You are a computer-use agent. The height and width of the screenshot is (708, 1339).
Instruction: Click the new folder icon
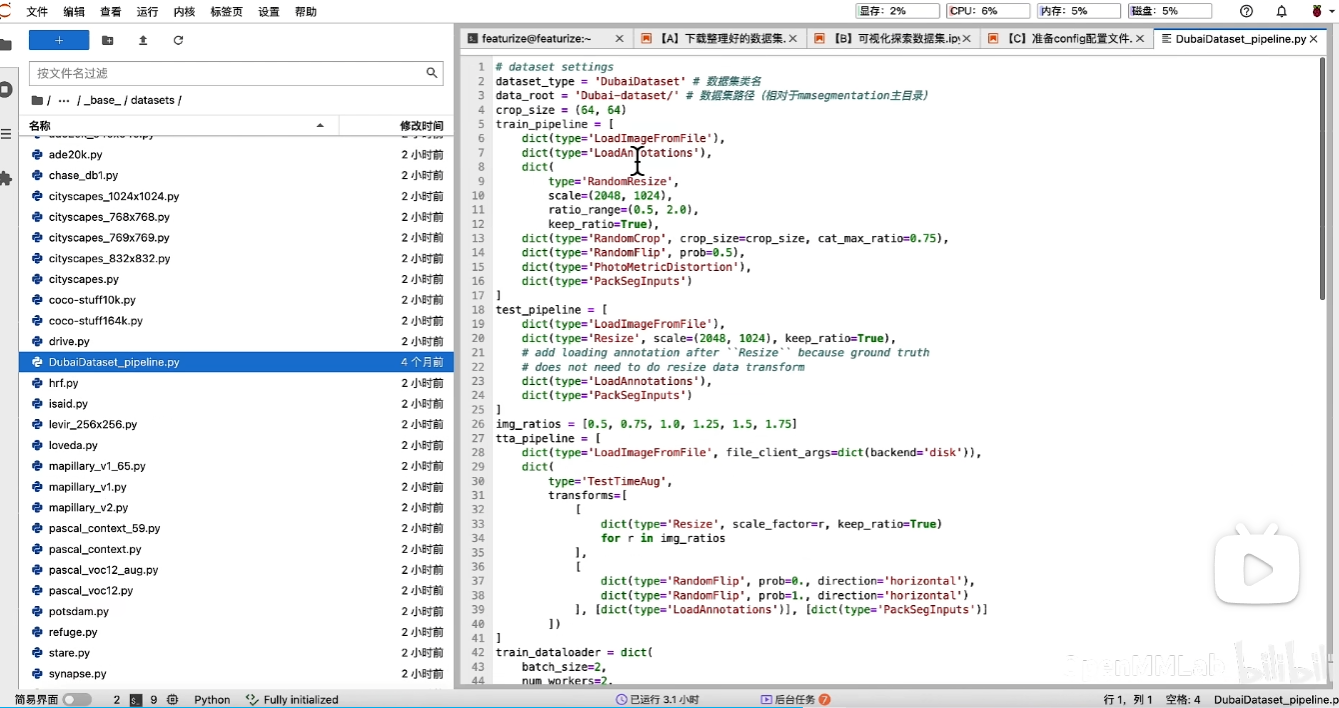[x=108, y=41]
